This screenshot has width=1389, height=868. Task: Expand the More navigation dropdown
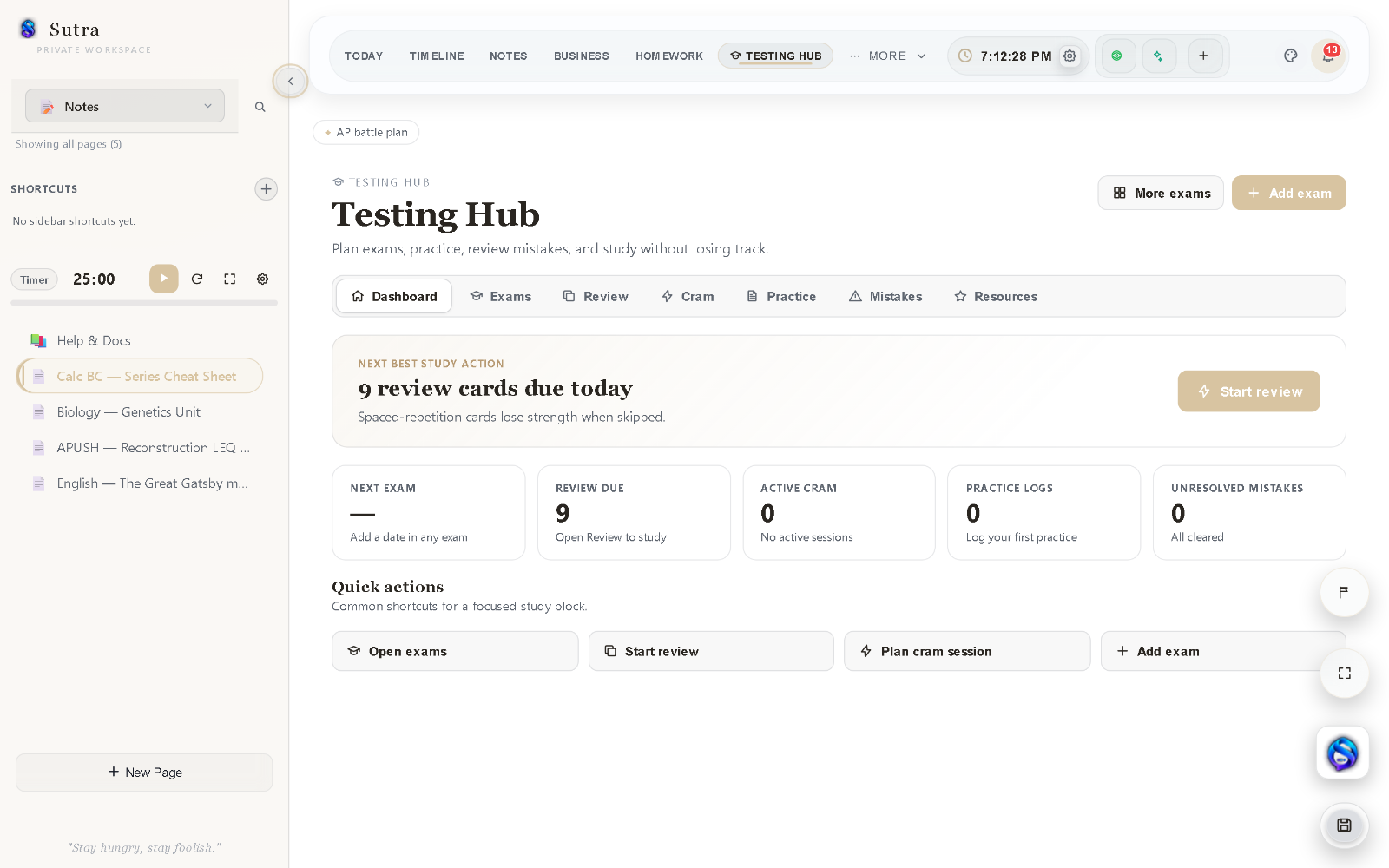(887, 56)
